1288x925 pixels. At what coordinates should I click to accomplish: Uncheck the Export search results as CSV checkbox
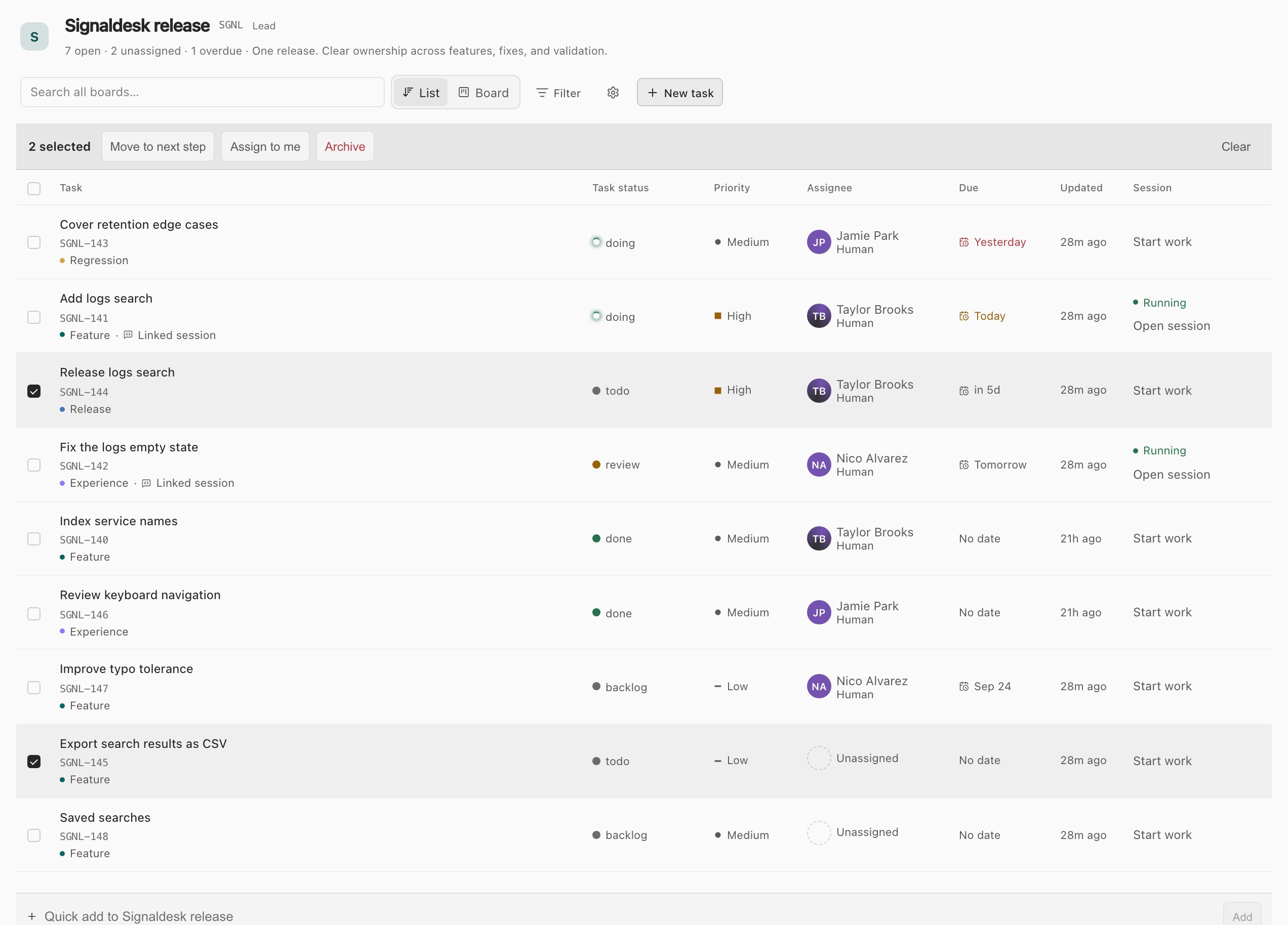point(34,762)
